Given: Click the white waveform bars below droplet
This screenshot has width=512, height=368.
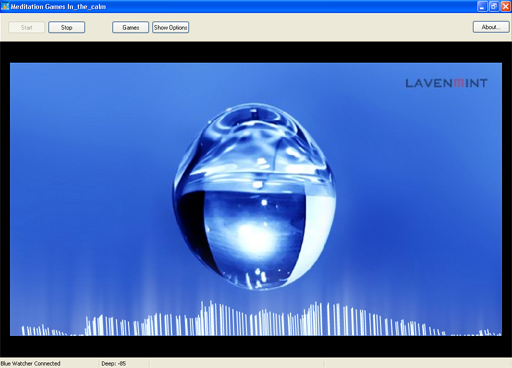Looking at the screenshot, I should point(260,319).
